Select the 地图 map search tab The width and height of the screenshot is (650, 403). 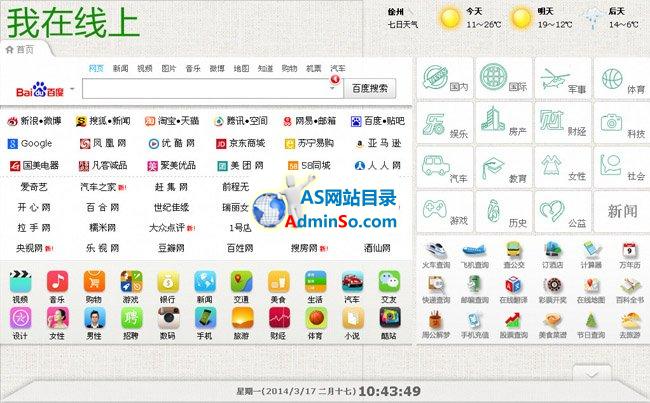coord(241,68)
